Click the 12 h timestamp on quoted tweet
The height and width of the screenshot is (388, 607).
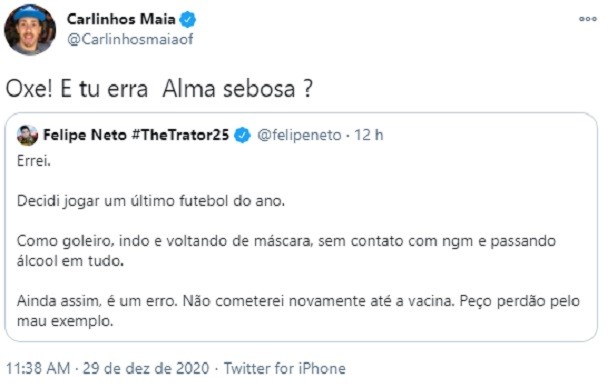click(369, 135)
